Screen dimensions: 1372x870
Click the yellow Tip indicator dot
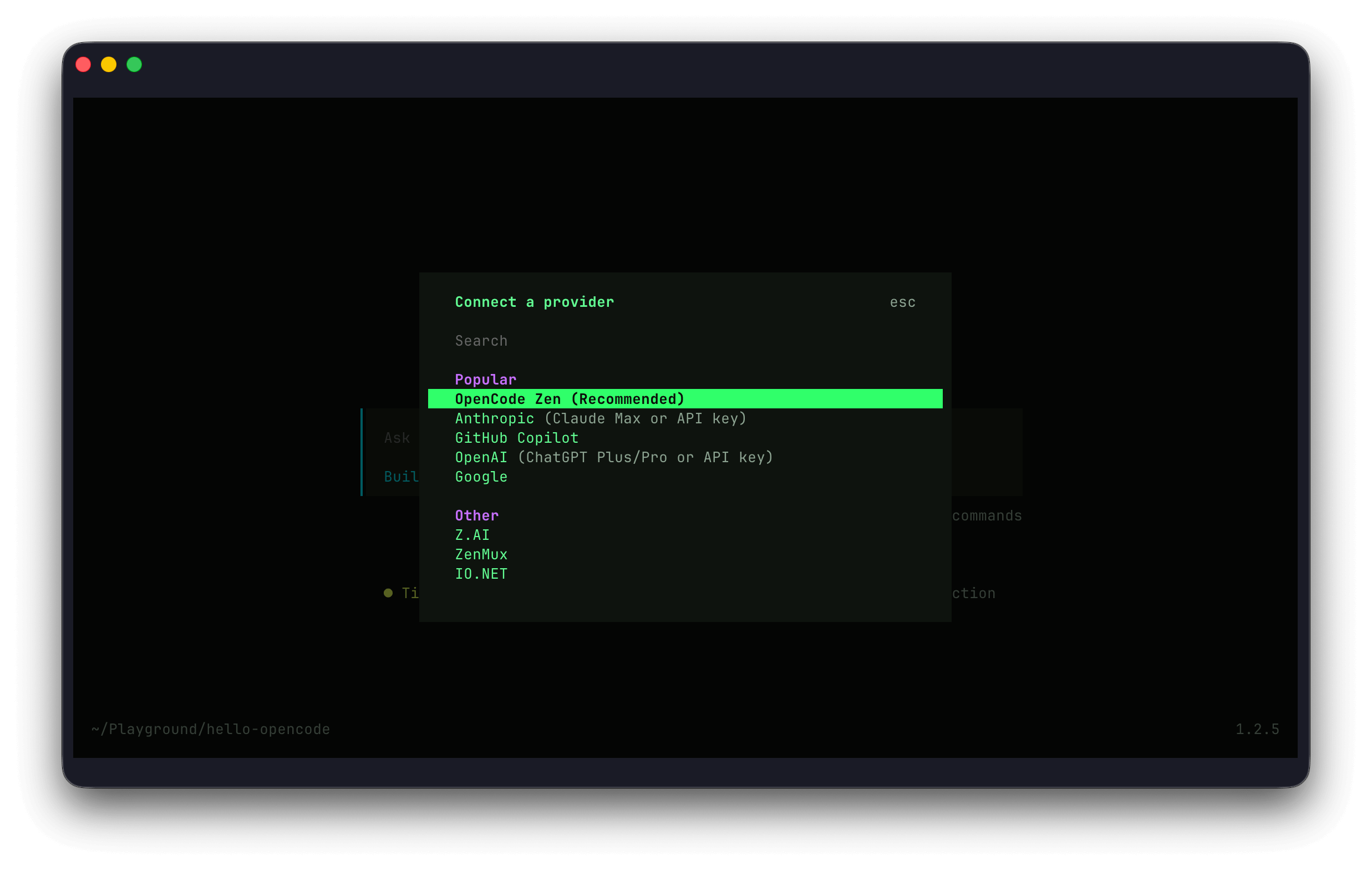[388, 593]
